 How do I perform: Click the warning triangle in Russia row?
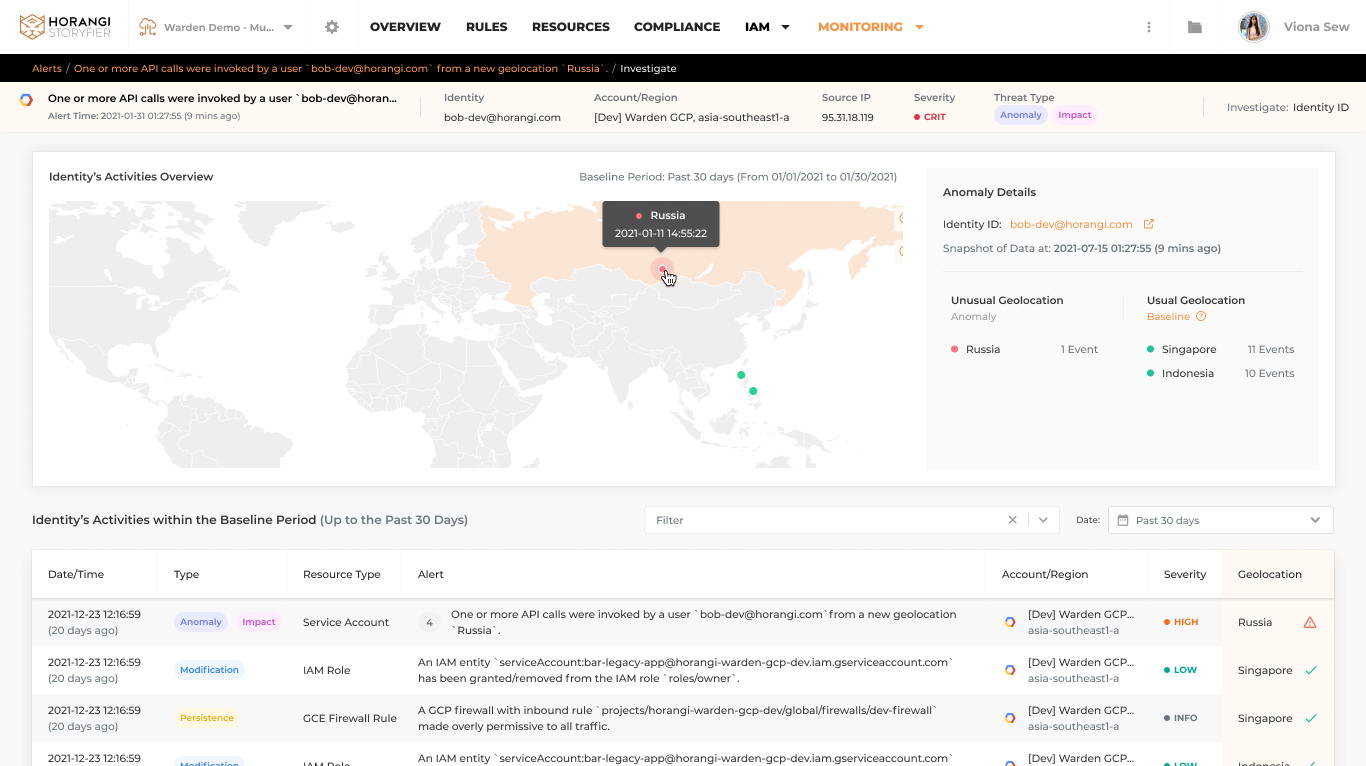pyautogui.click(x=1310, y=622)
